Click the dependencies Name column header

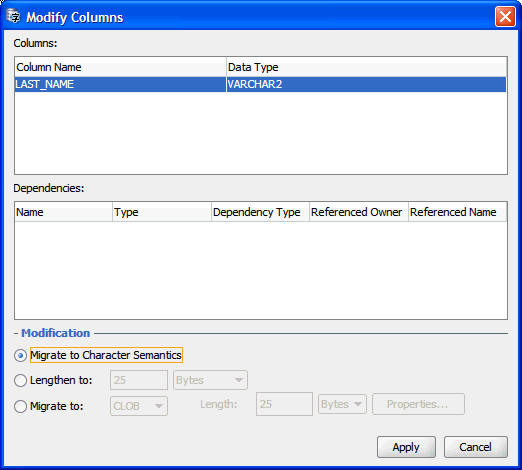[x=63, y=212]
